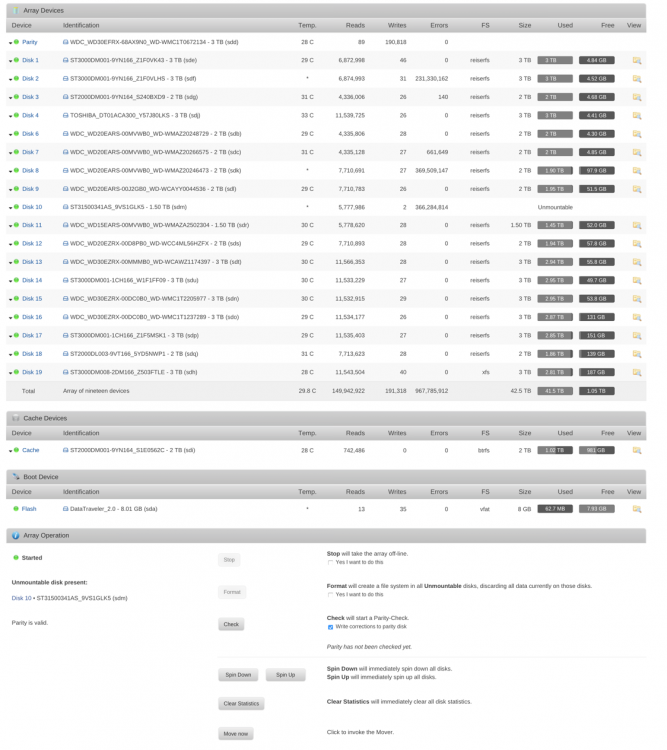
Task: Open the Disk 2 device link
Action: (31, 78)
